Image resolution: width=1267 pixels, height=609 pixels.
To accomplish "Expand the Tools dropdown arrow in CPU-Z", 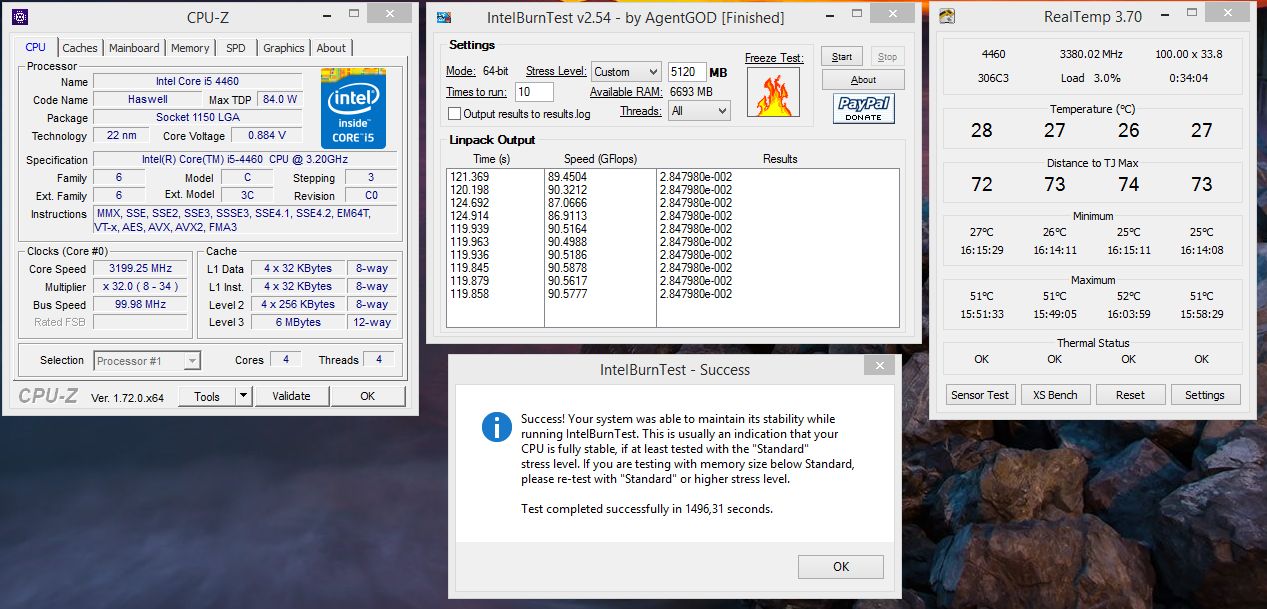I will point(243,396).
